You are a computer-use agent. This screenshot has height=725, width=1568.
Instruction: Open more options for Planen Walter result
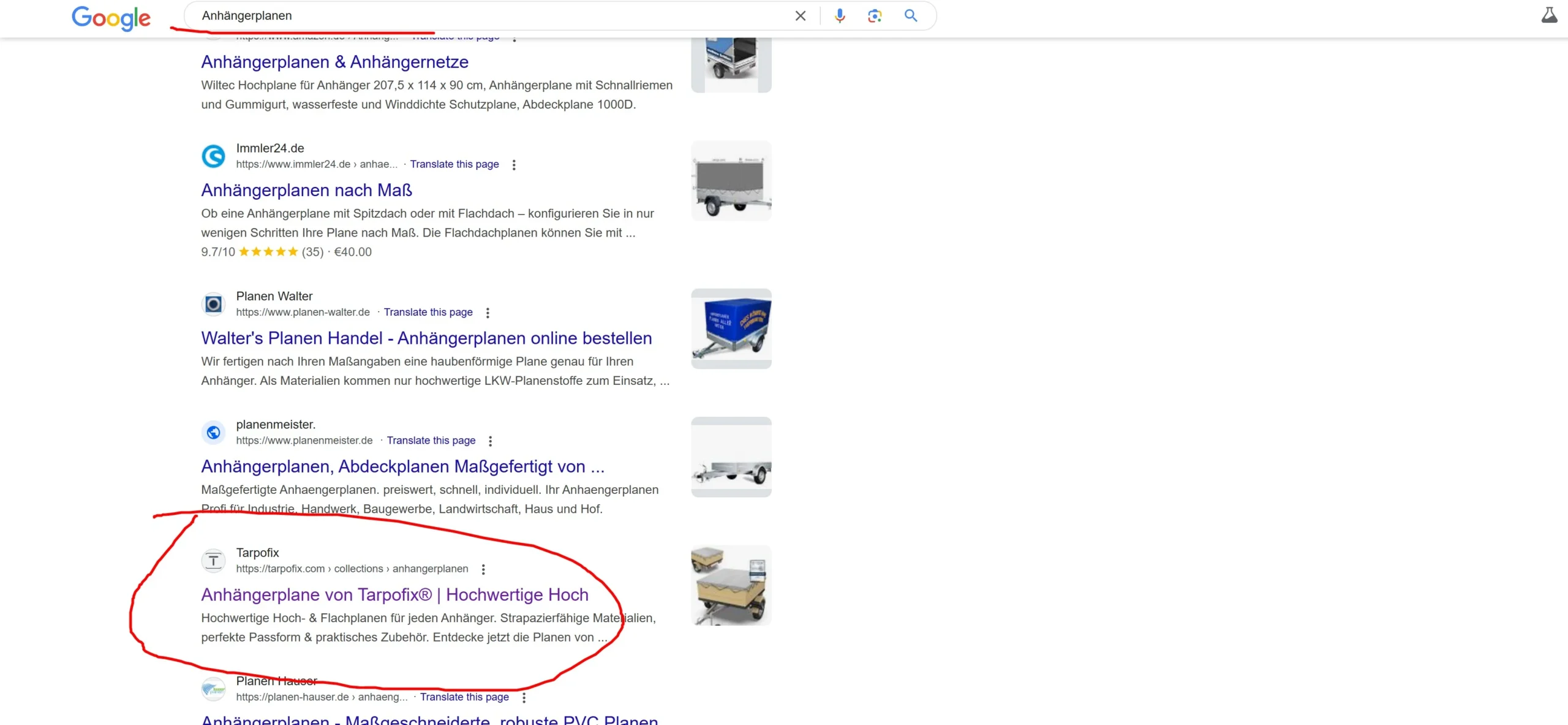pyautogui.click(x=488, y=313)
